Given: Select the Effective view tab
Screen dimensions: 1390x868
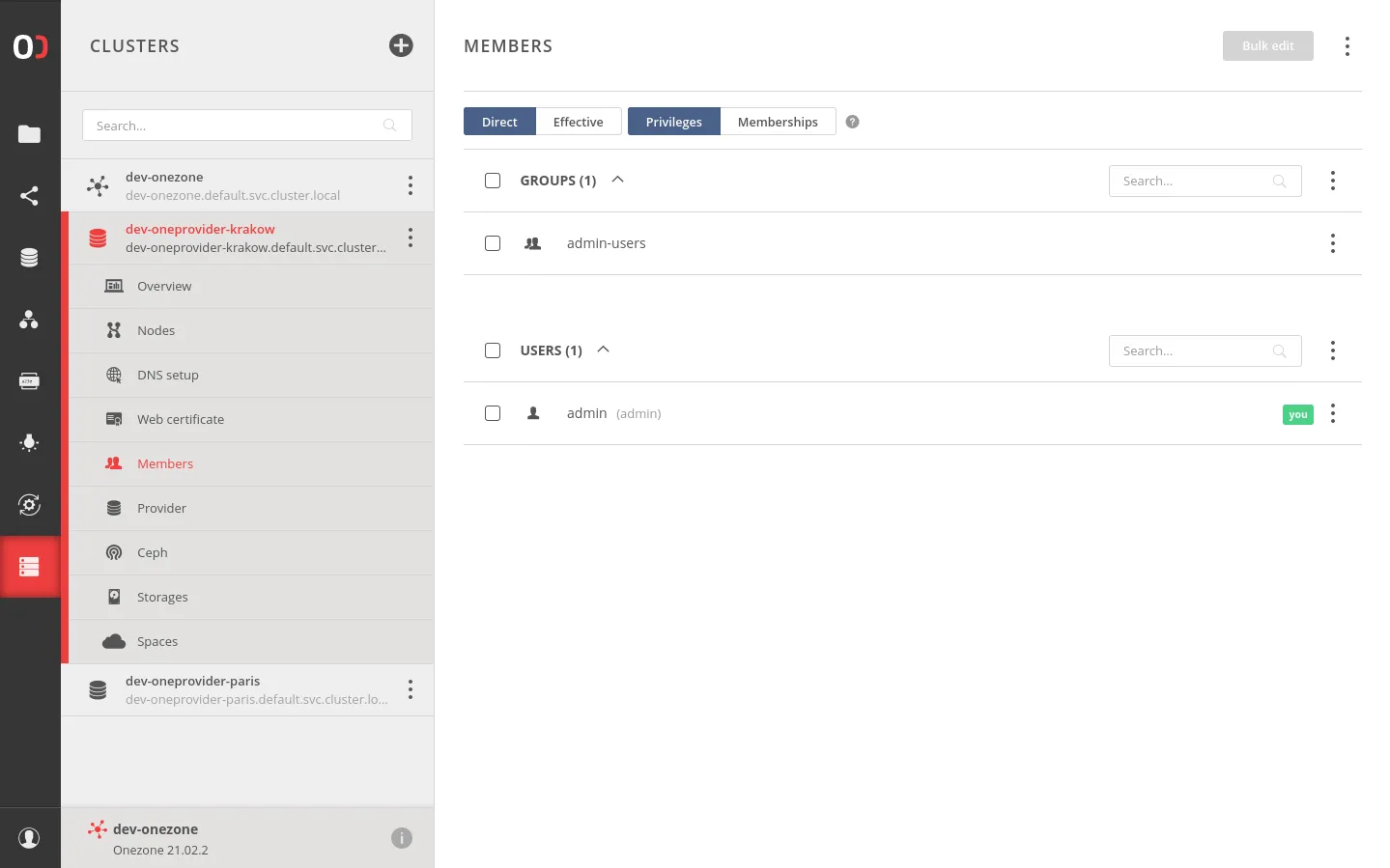Looking at the screenshot, I should click(x=578, y=122).
